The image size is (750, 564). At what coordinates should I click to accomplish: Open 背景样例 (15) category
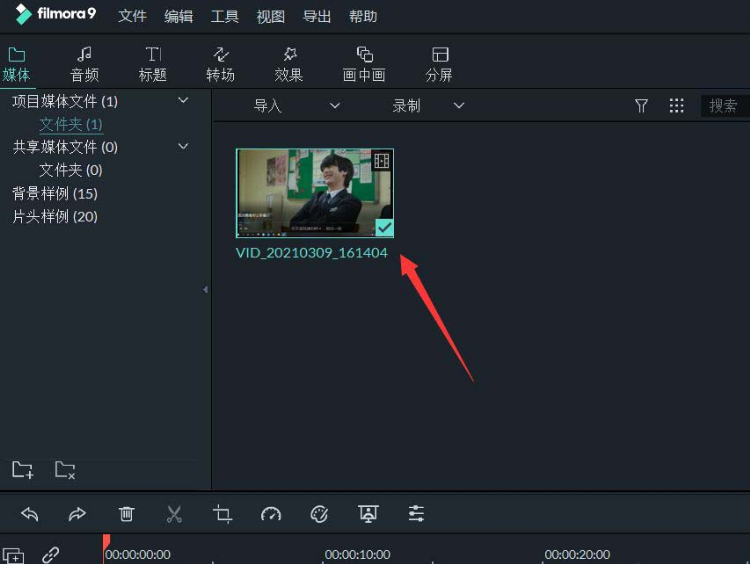[x=55, y=194]
